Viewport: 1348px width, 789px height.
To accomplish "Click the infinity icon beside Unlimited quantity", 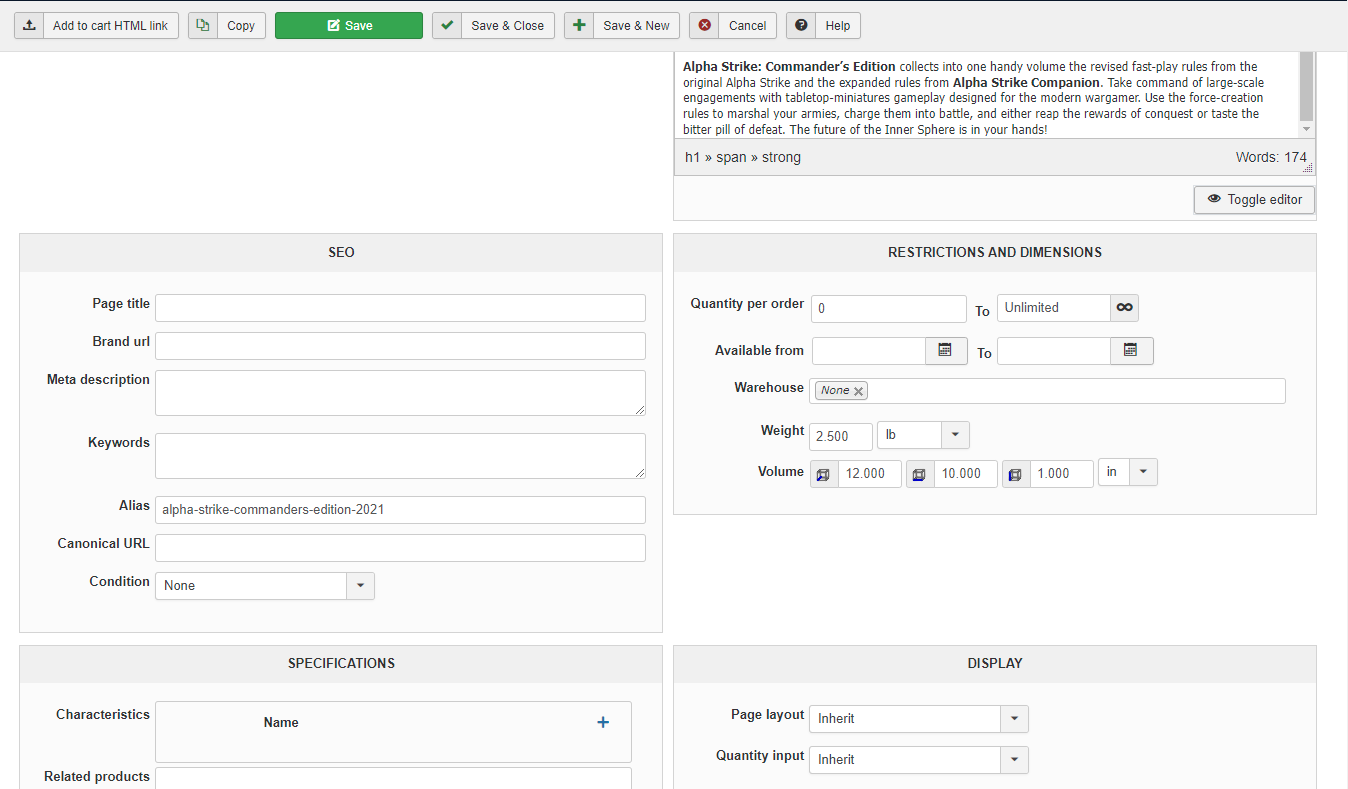I will pyautogui.click(x=1124, y=308).
